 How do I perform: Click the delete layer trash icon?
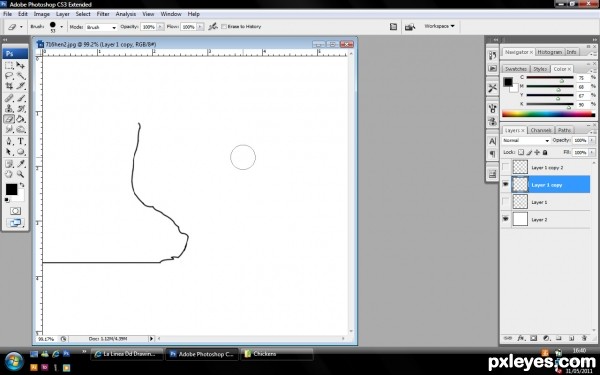(584, 338)
